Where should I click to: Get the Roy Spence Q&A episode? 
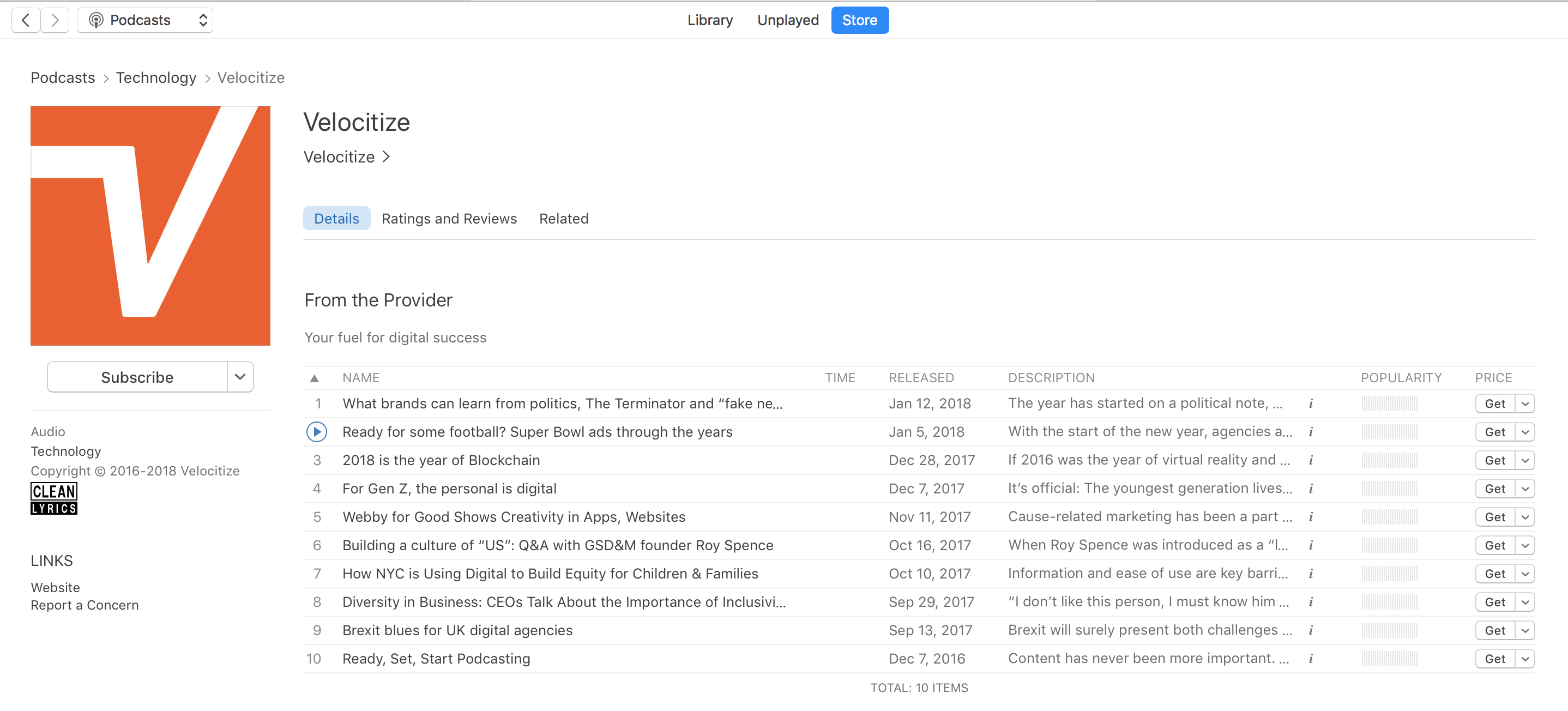click(x=1495, y=545)
